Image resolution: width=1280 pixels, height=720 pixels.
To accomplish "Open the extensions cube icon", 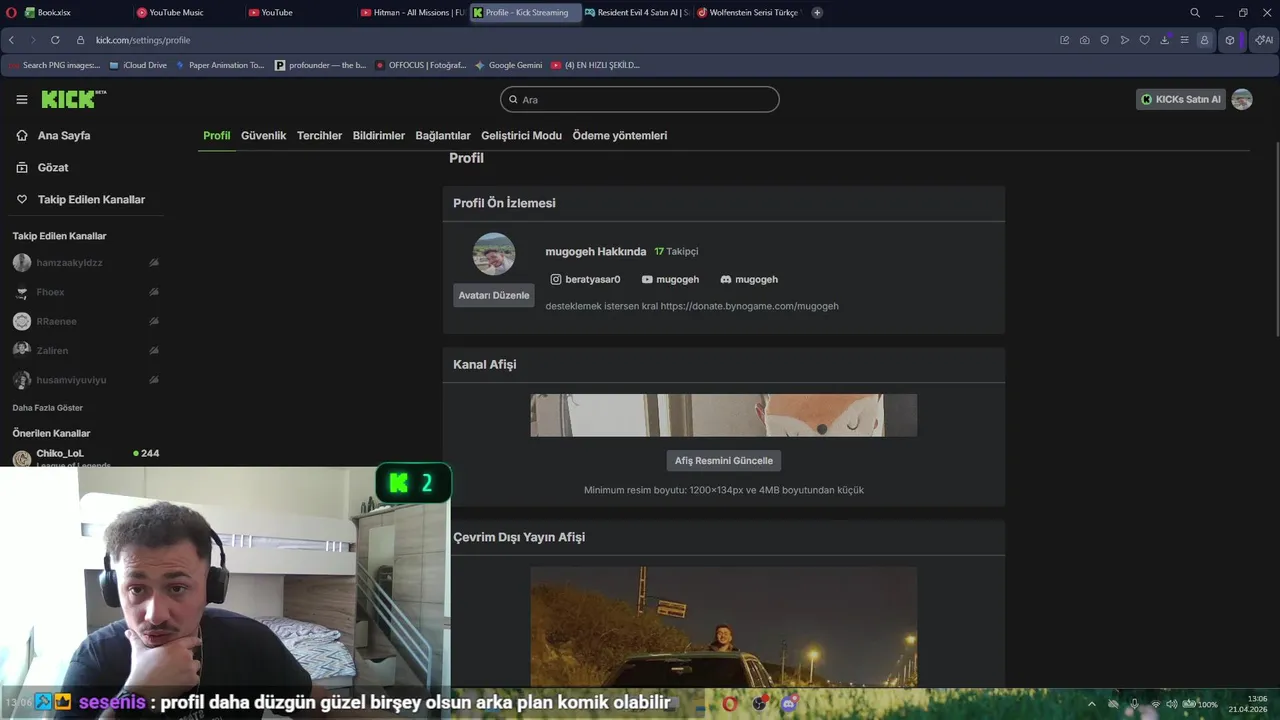I will (x=1230, y=40).
